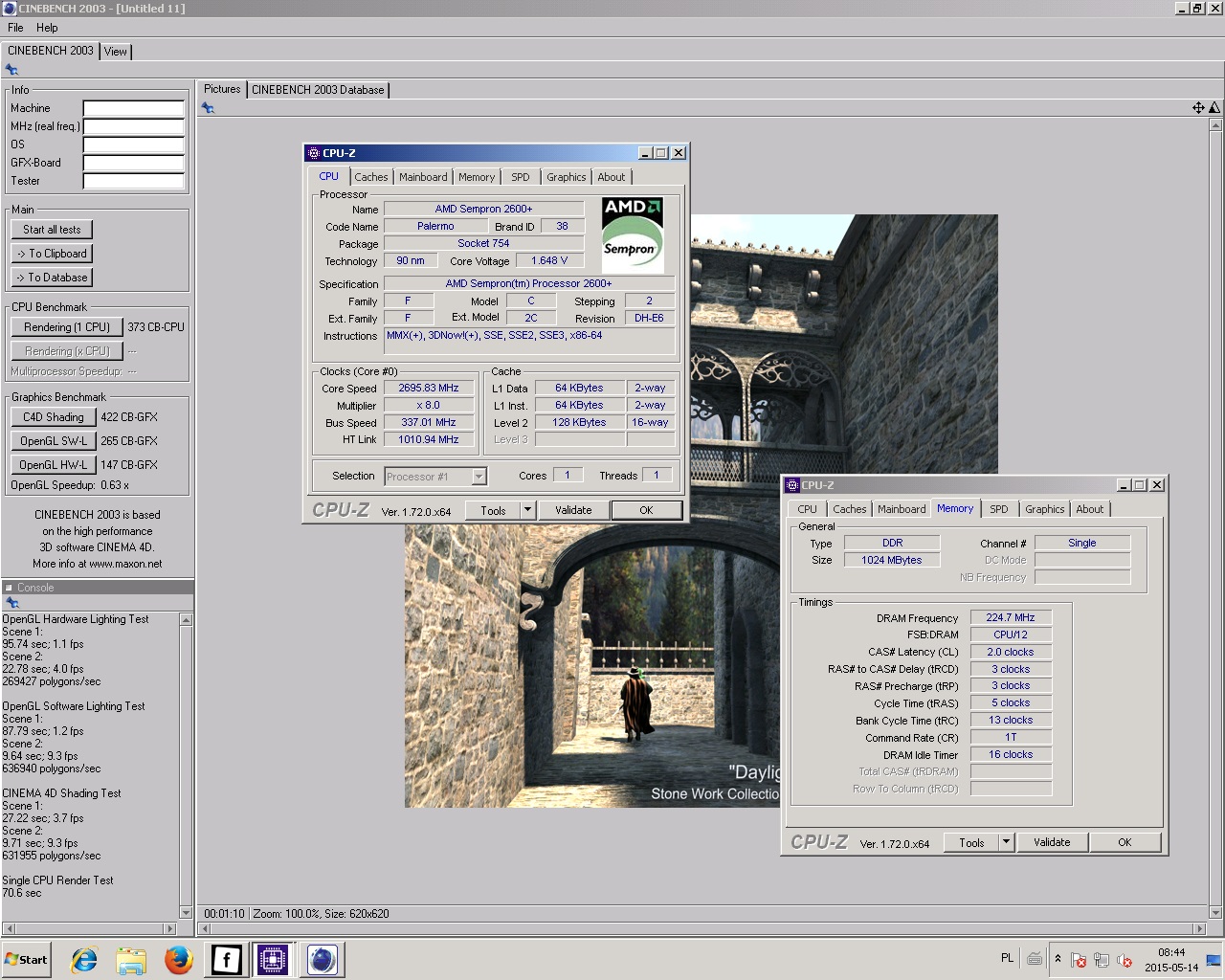Click PL language indicator in taskbar
The width and height of the screenshot is (1225, 980).
click(1007, 958)
